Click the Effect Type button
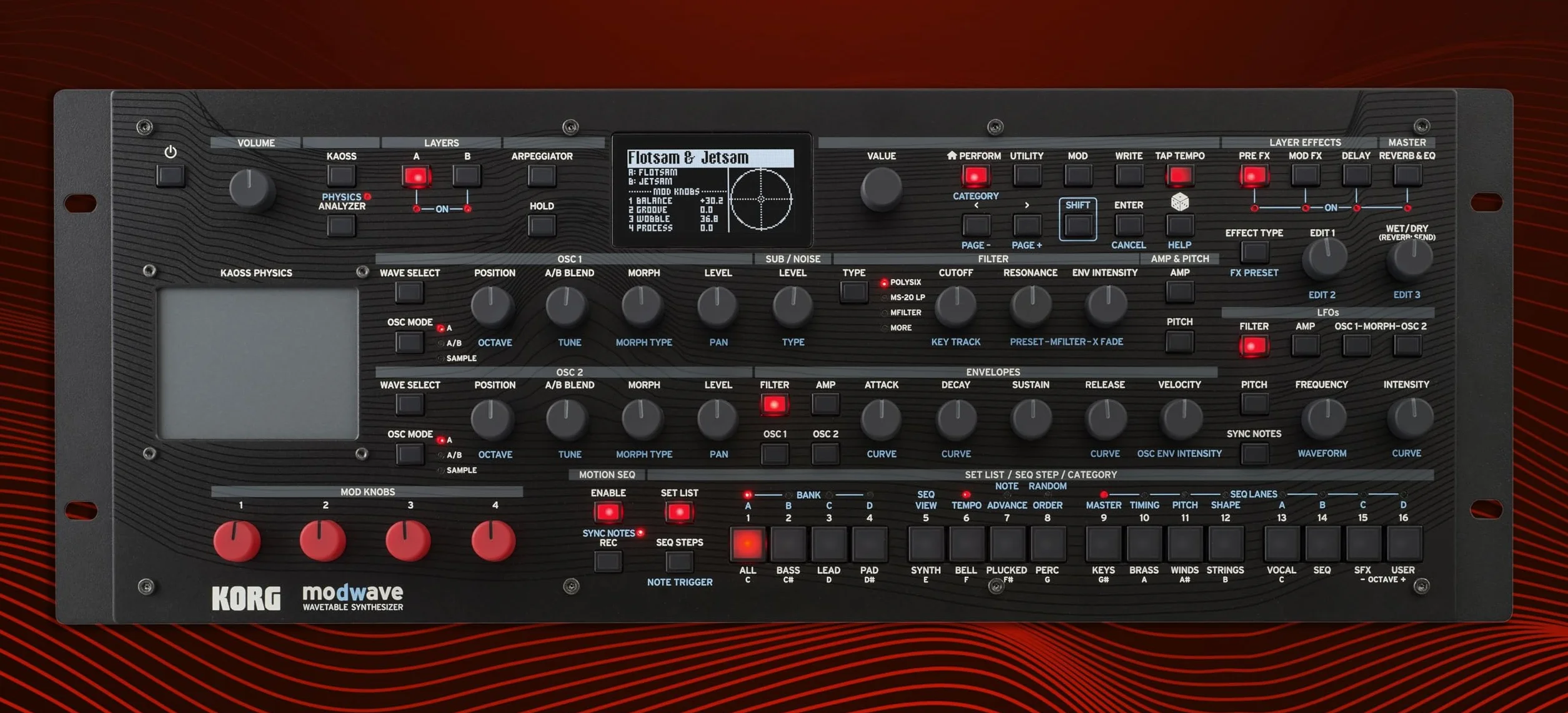This screenshot has height=713, width=1568. point(1254,252)
